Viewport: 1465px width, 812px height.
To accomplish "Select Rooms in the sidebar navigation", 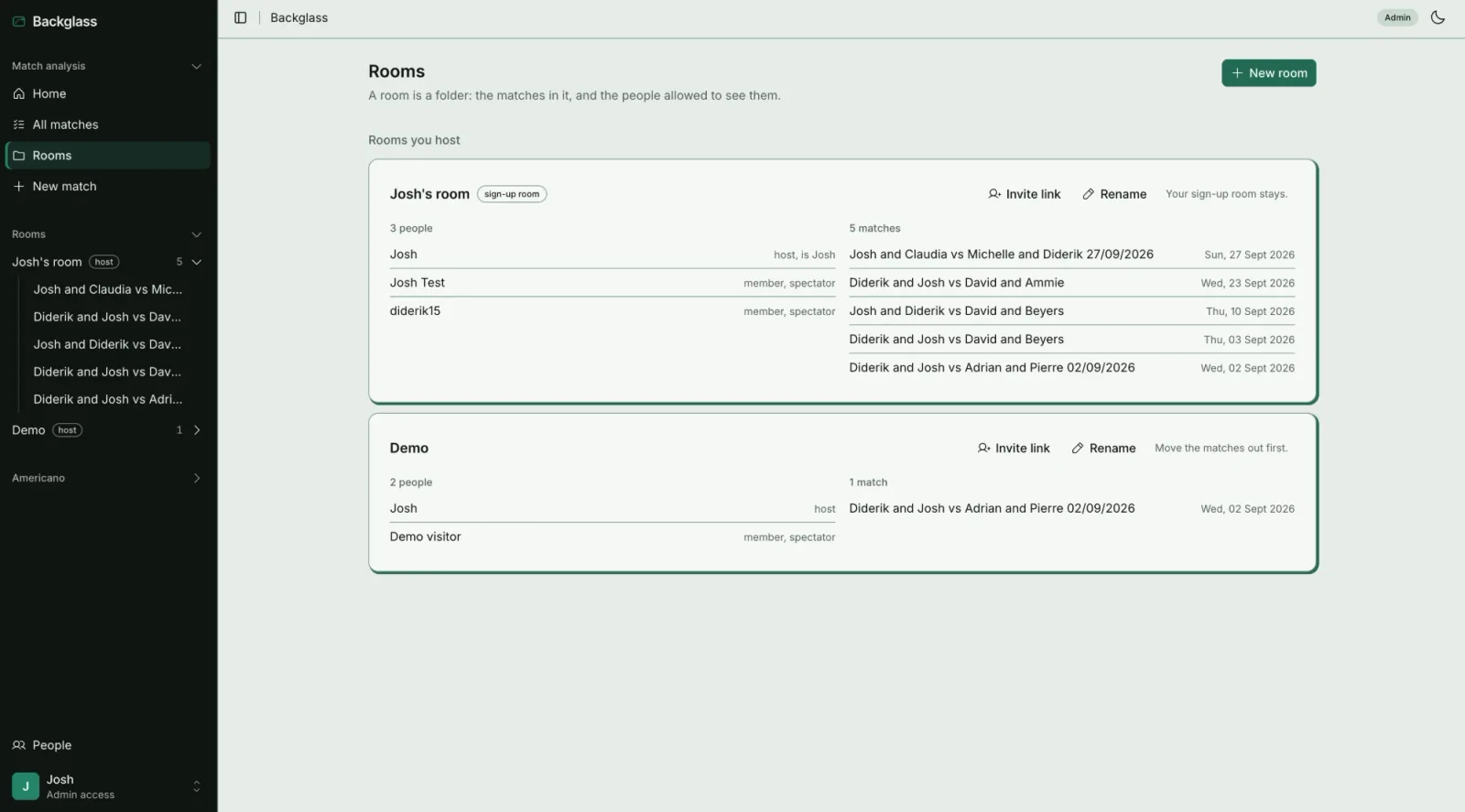I will [x=108, y=156].
